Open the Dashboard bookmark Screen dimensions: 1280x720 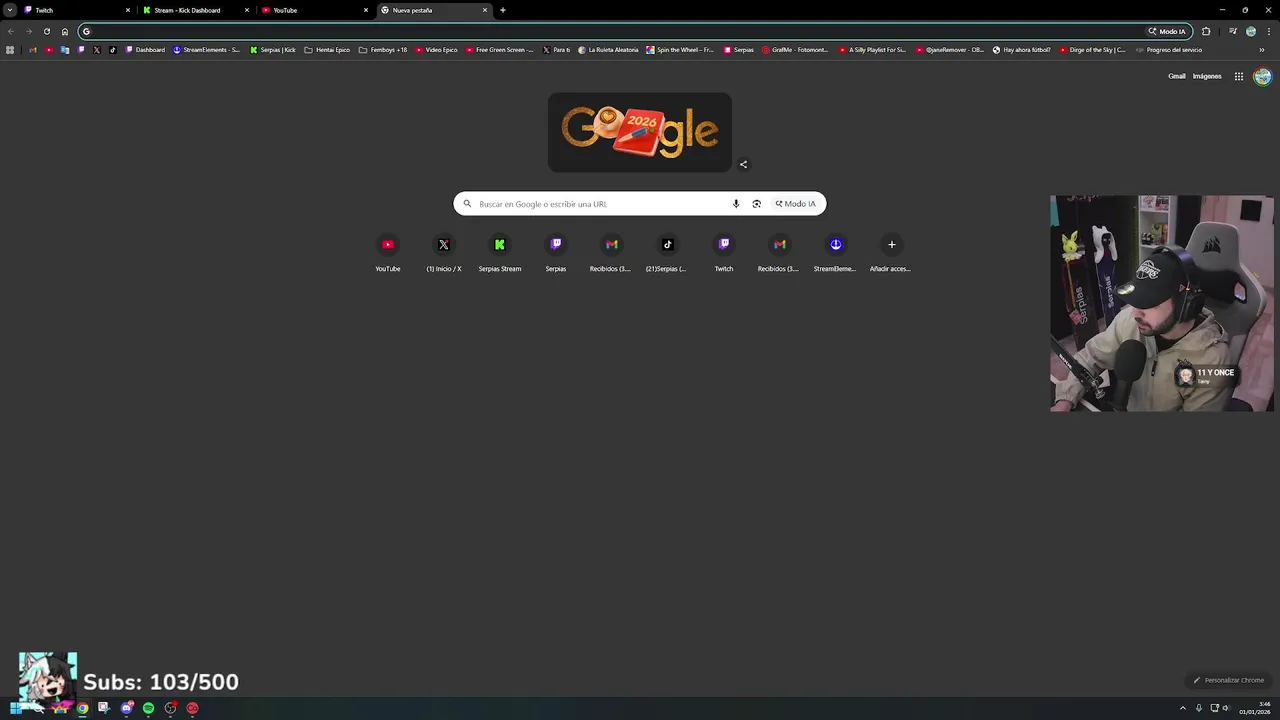tap(145, 50)
